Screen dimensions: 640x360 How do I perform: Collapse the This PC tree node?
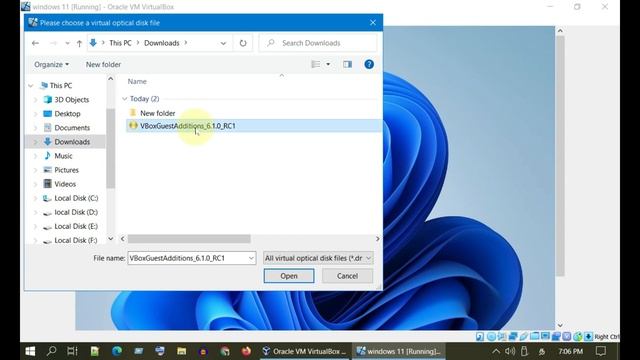coord(31,86)
